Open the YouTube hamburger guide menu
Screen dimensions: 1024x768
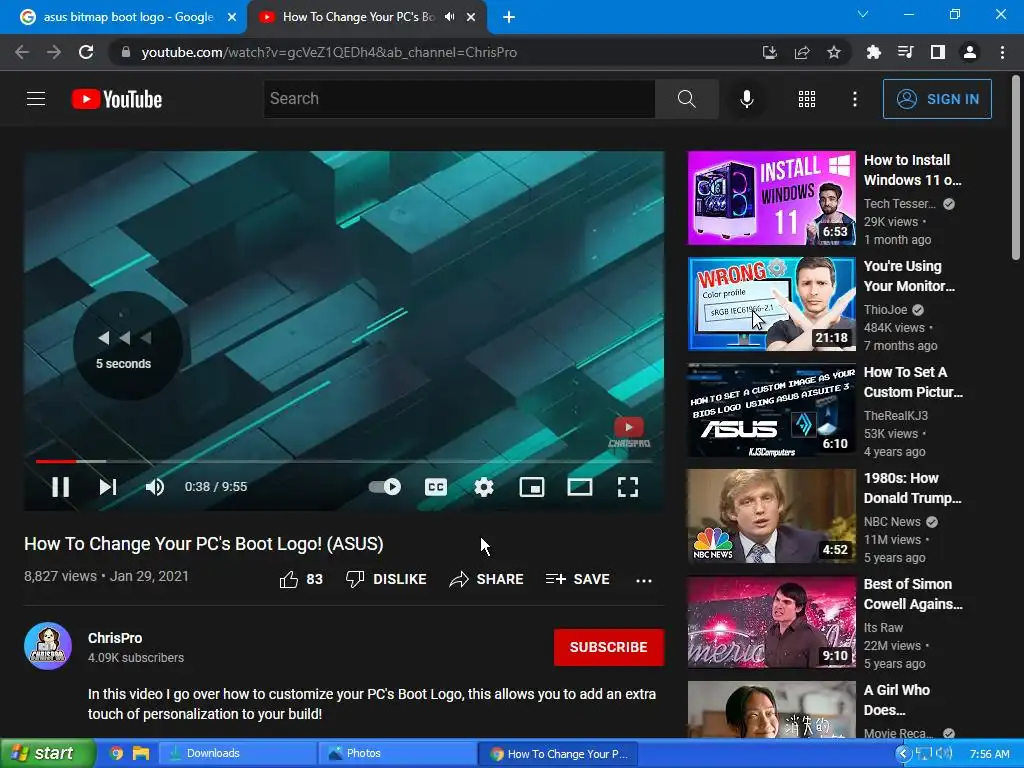click(36, 99)
